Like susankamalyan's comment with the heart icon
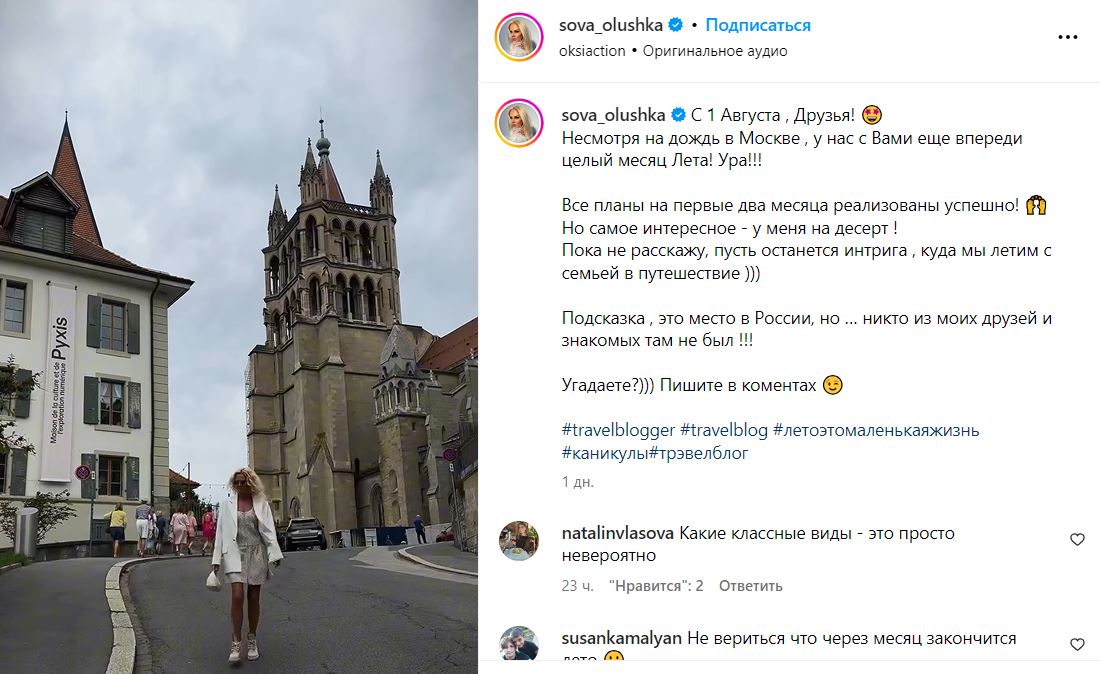Viewport: 1100px width, 674px height. (1077, 644)
